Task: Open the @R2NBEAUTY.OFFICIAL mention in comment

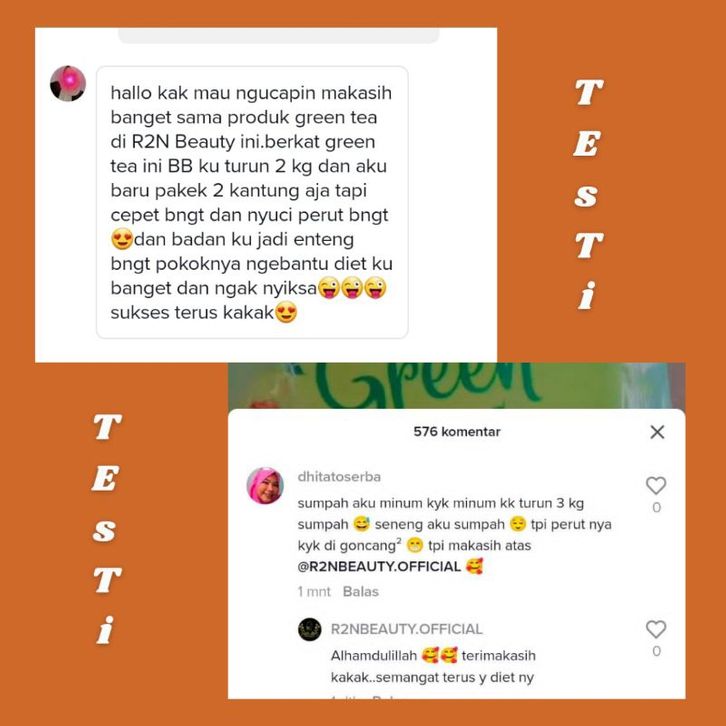Action: [379, 566]
